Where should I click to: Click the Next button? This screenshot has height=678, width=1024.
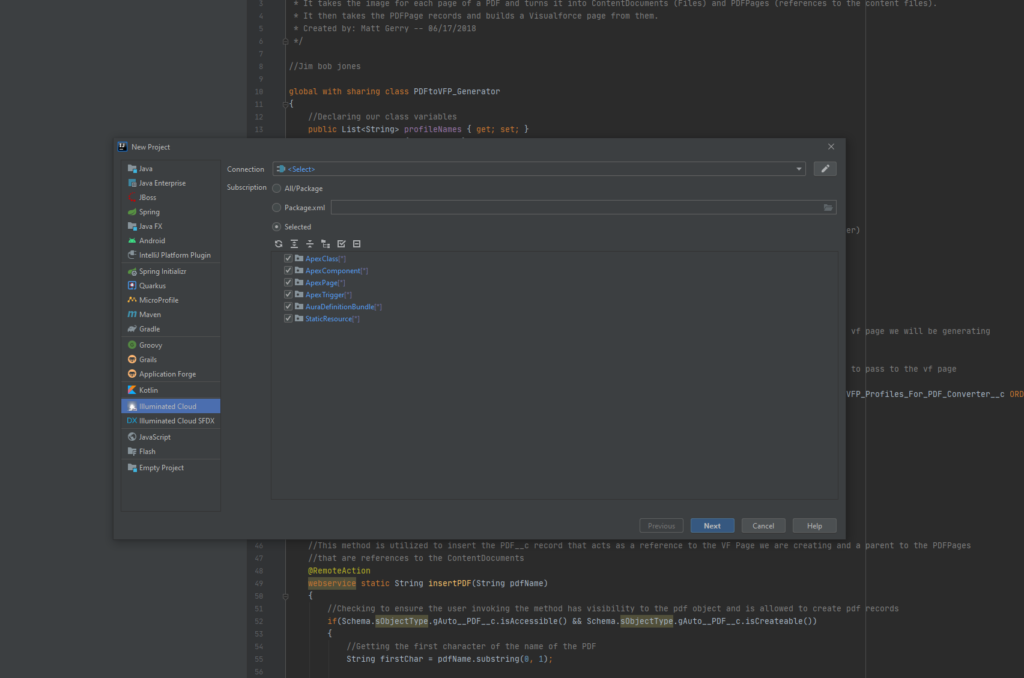click(711, 525)
